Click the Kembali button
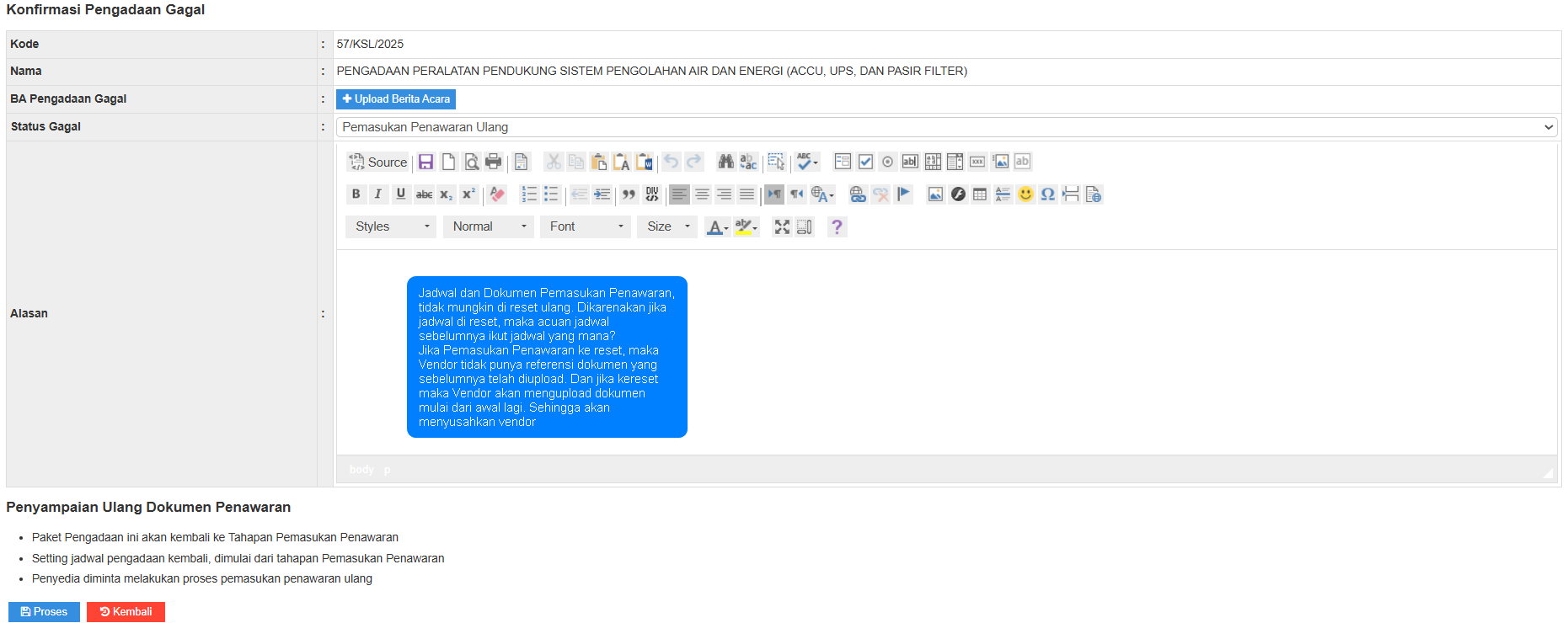1568x623 pixels. 126,612
